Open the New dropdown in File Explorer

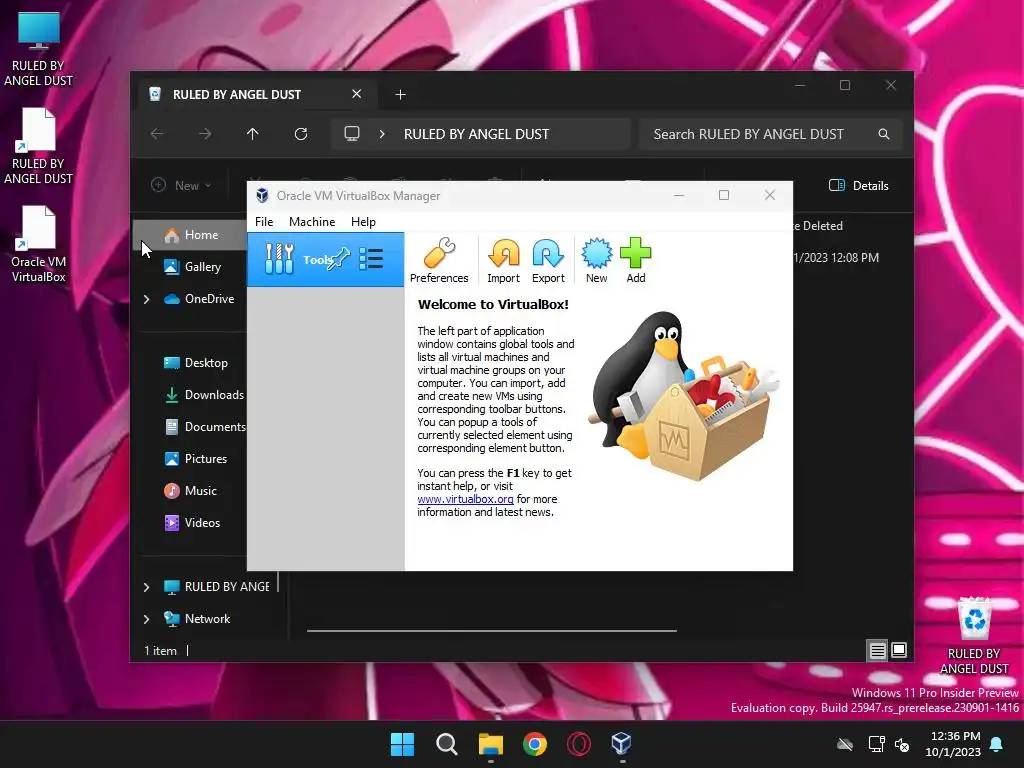pyautogui.click(x=182, y=185)
